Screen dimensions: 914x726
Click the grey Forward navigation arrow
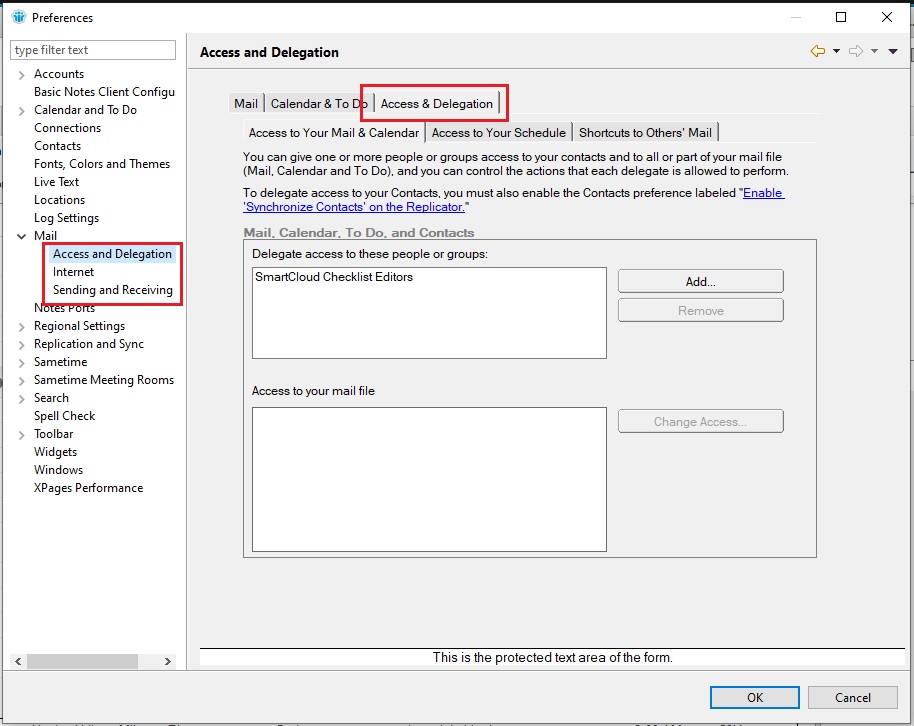[x=855, y=52]
